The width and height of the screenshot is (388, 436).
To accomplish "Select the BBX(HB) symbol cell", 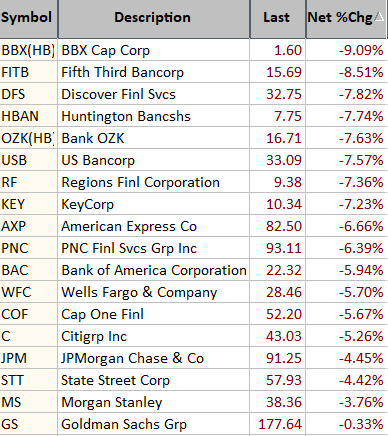I will (29, 50).
